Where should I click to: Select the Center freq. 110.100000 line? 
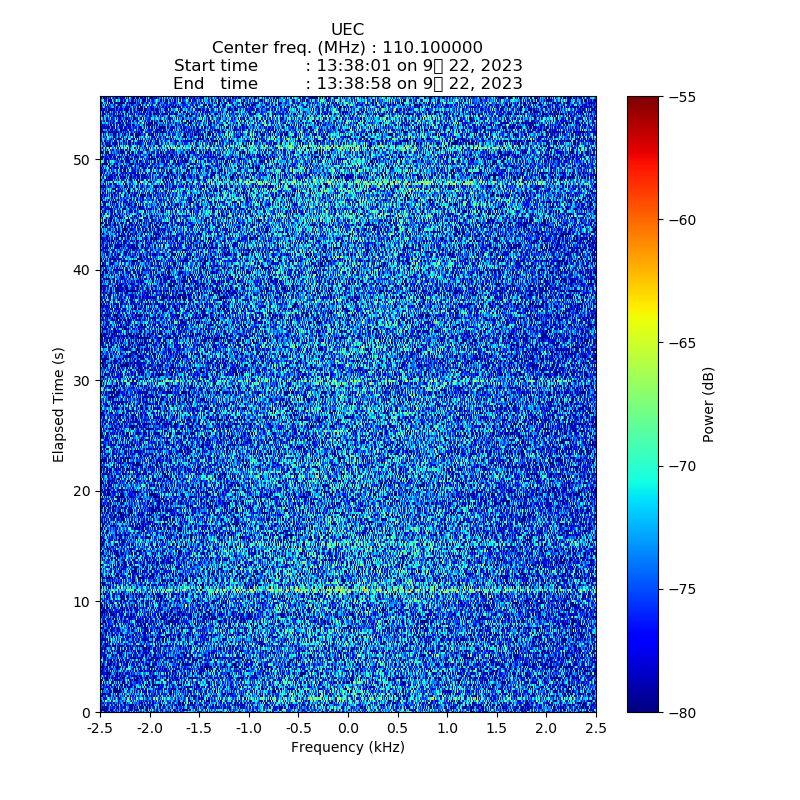[x=347, y=48]
